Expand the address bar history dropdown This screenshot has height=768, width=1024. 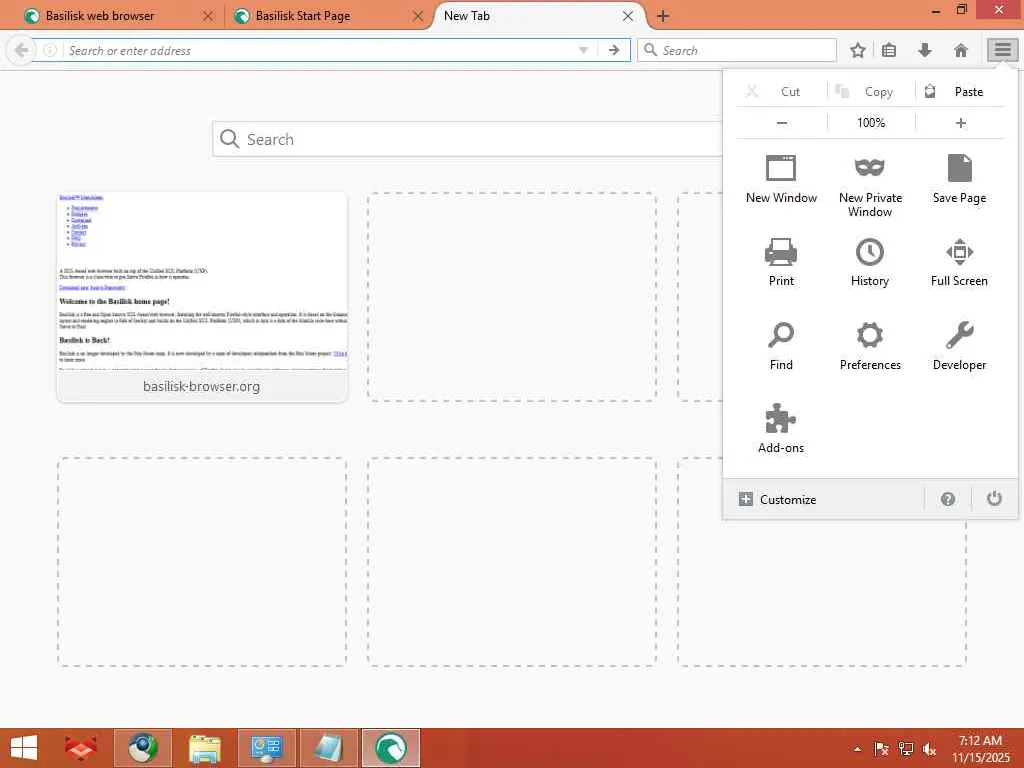[x=584, y=50]
